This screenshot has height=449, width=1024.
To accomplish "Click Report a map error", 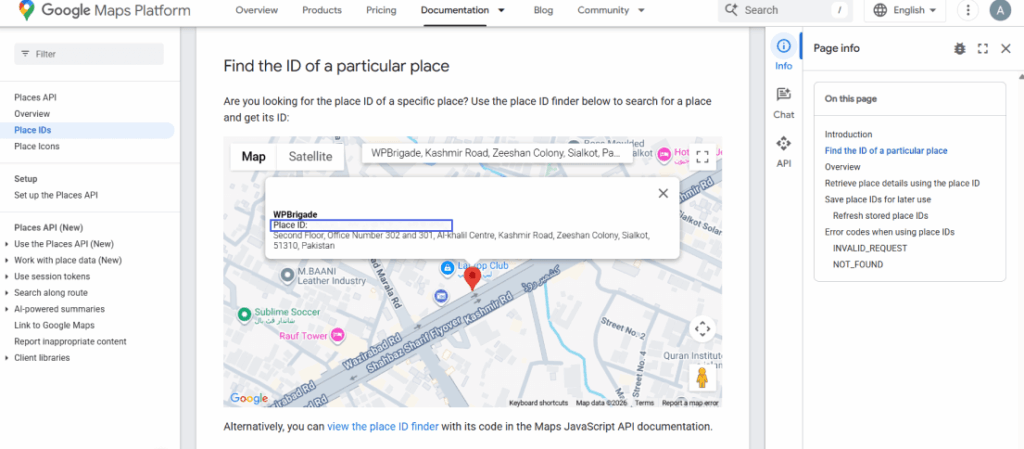I will click(x=690, y=403).
